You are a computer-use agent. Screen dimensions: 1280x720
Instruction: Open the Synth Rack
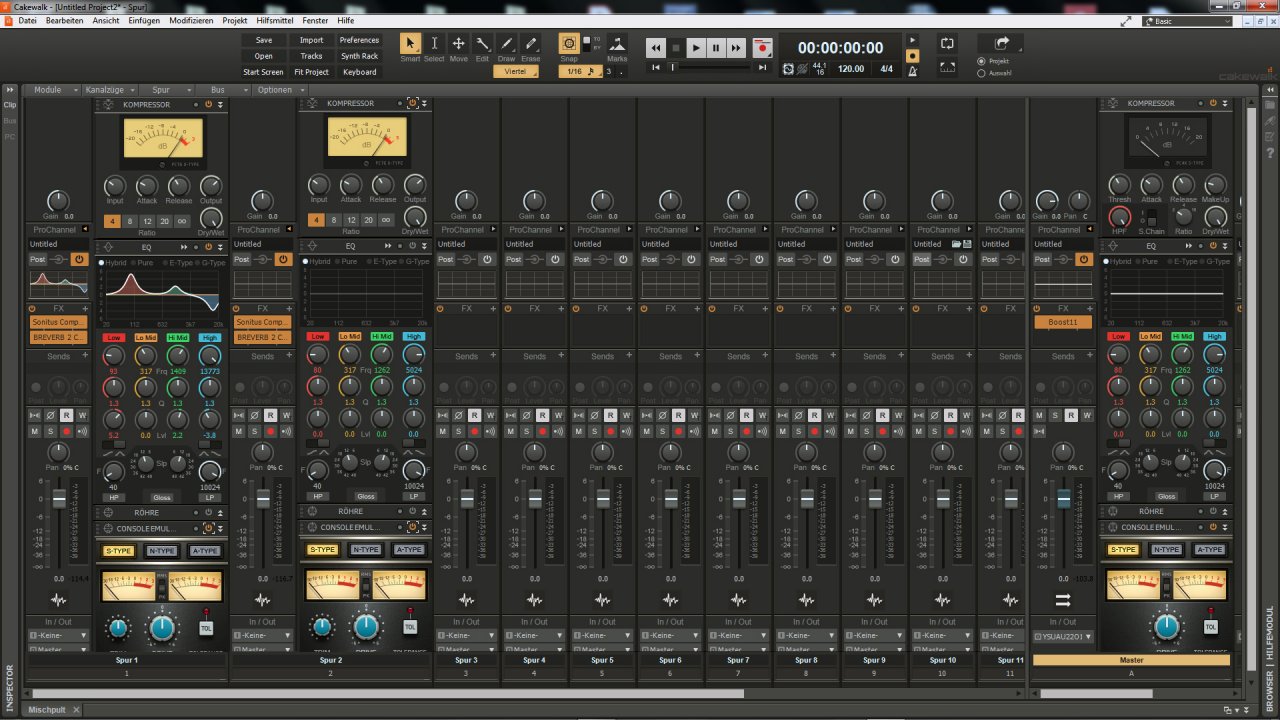pyautogui.click(x=360, y=56)
